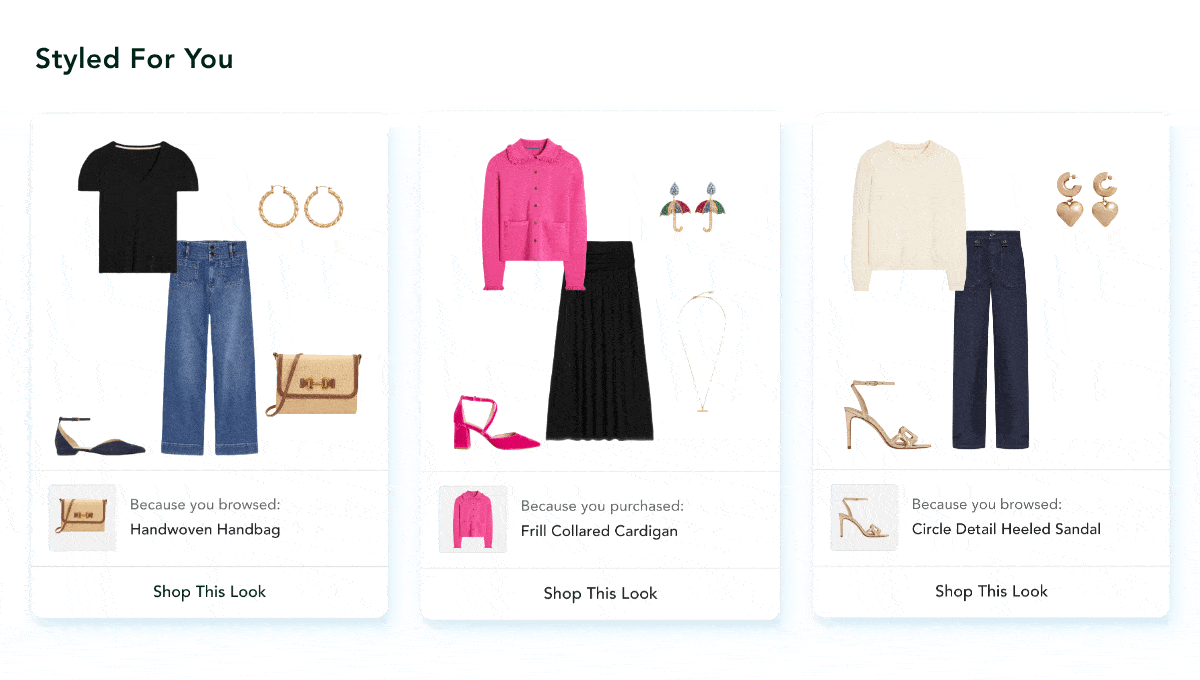Shop This Look for handbag outfit
The width and height of the screenshot is (1200, 680).
(209, 591)
